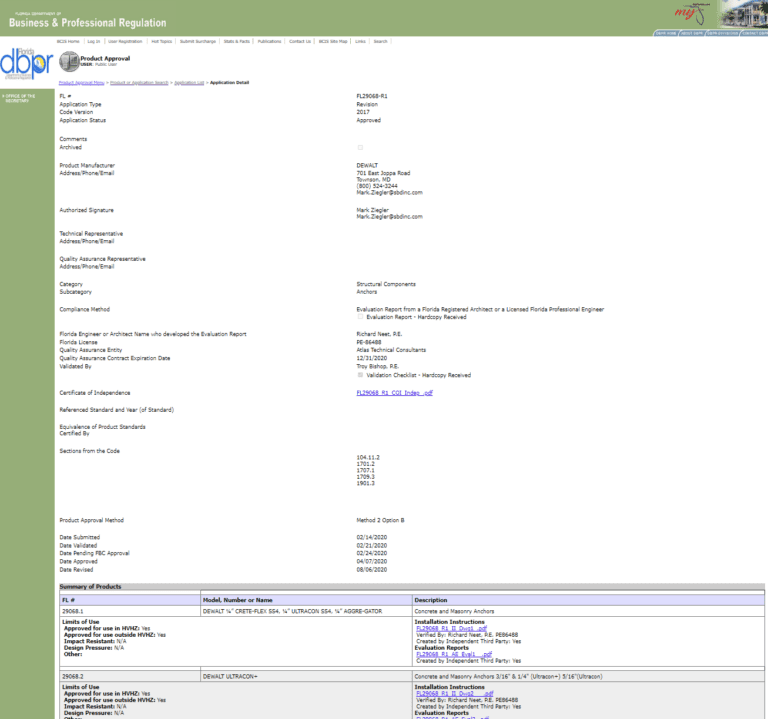
Task: Toggle Evaluation Report Hardcopy Received checkbox
Action: [360, 317]
